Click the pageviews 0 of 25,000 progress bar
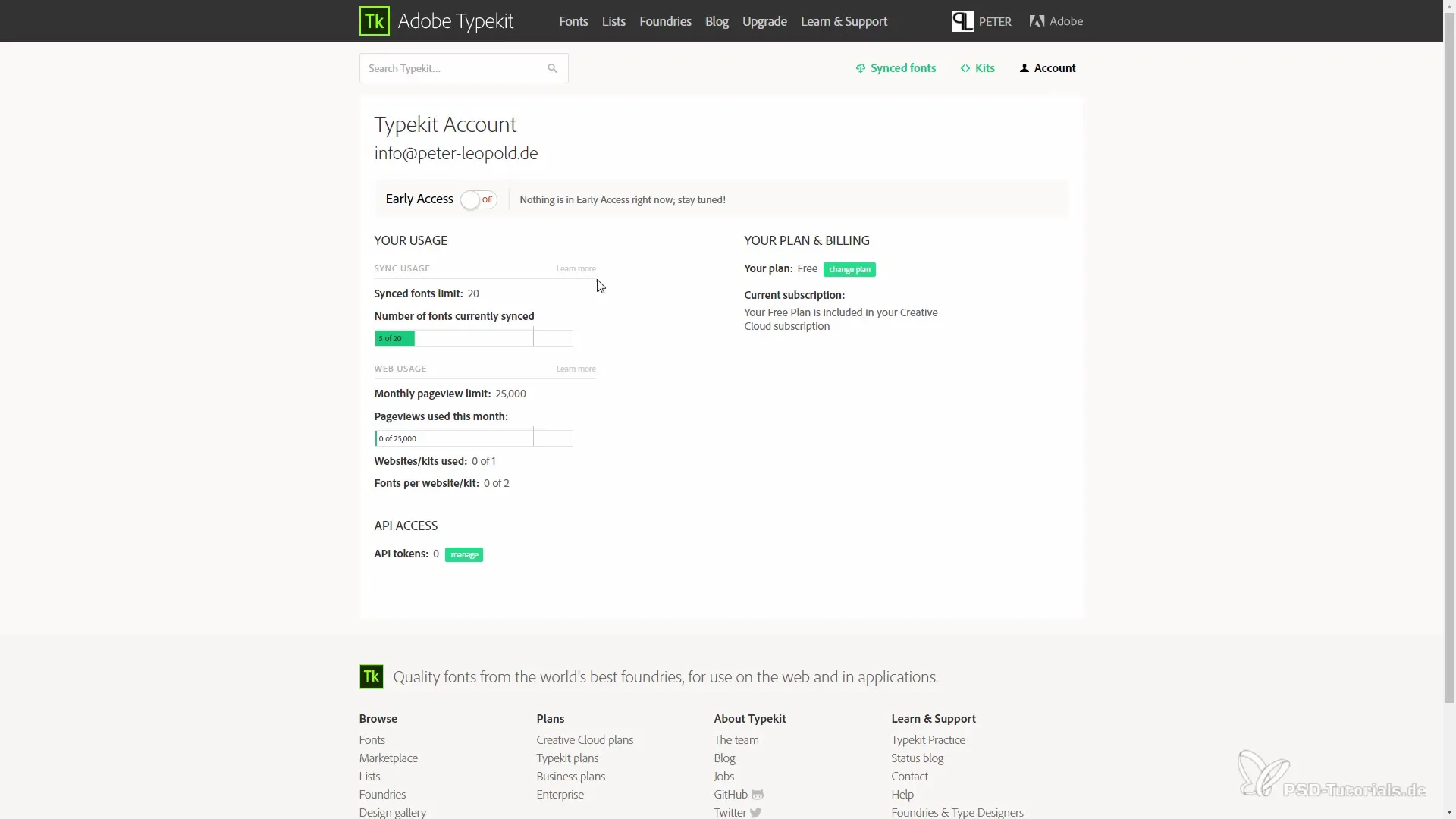This screenshot has height=819, width=1456. pyautogui.click(x=473, y=438)
